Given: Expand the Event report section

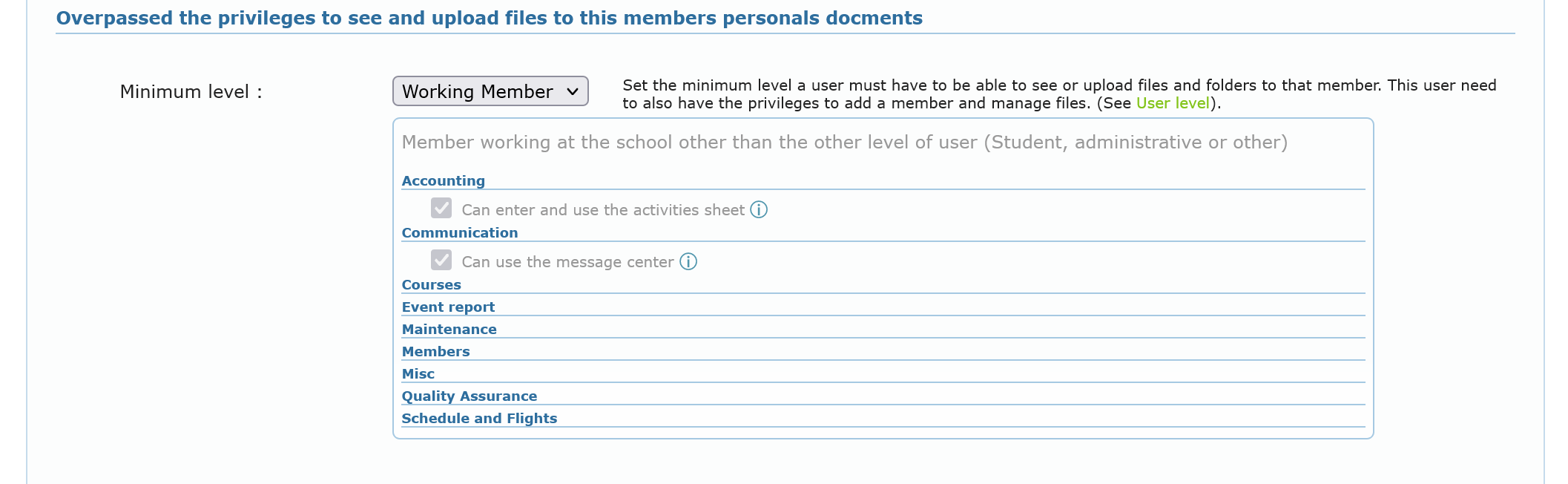Looking at the screenshot, I should pyautogui.click(x=448, y=307).
